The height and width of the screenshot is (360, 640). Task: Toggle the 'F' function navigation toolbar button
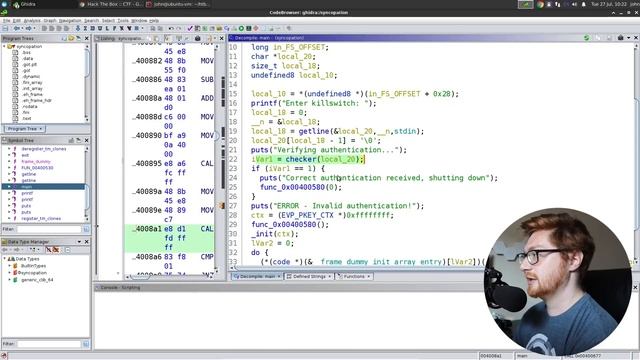tap(114, 29)
